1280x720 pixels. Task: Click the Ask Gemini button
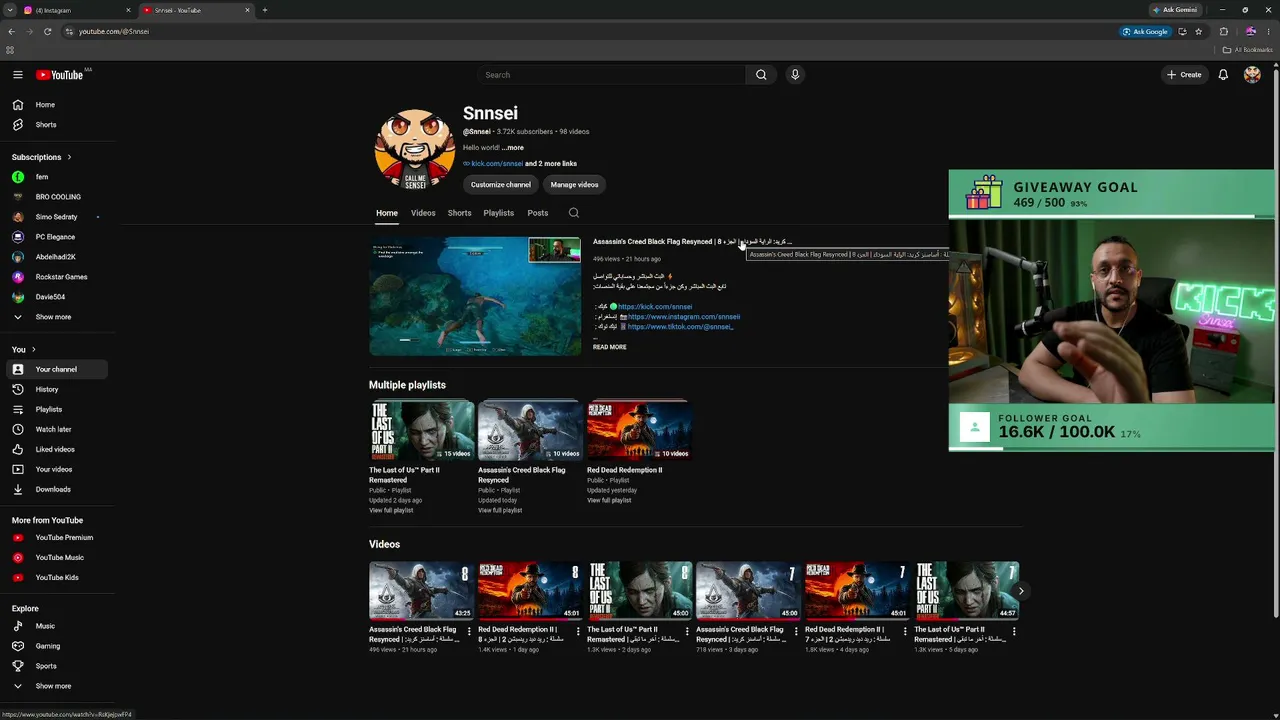pyautogui.click(x=1175, y=10)
